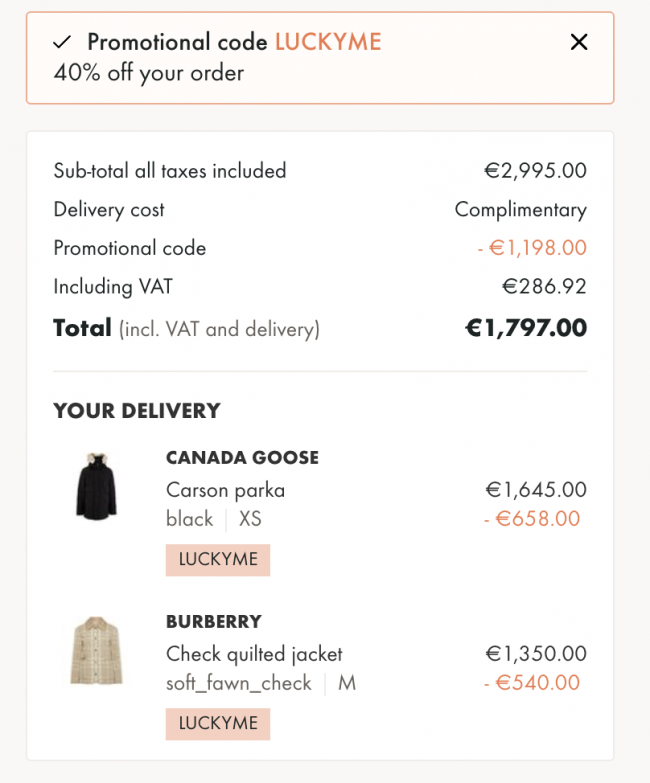
Task: Click the orange LUCKYME code in banner
Action: (x=328, y=42)
